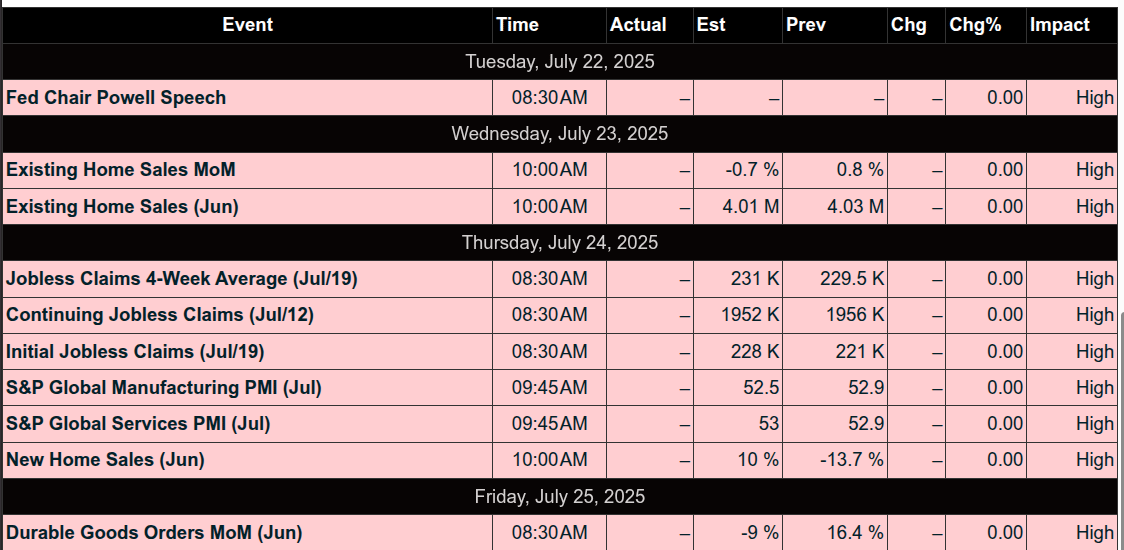This screenshot has width=1124, height=550.
Task: Click the Thursday, July 24, 2025 date row
Action: [x=559, y=242]
